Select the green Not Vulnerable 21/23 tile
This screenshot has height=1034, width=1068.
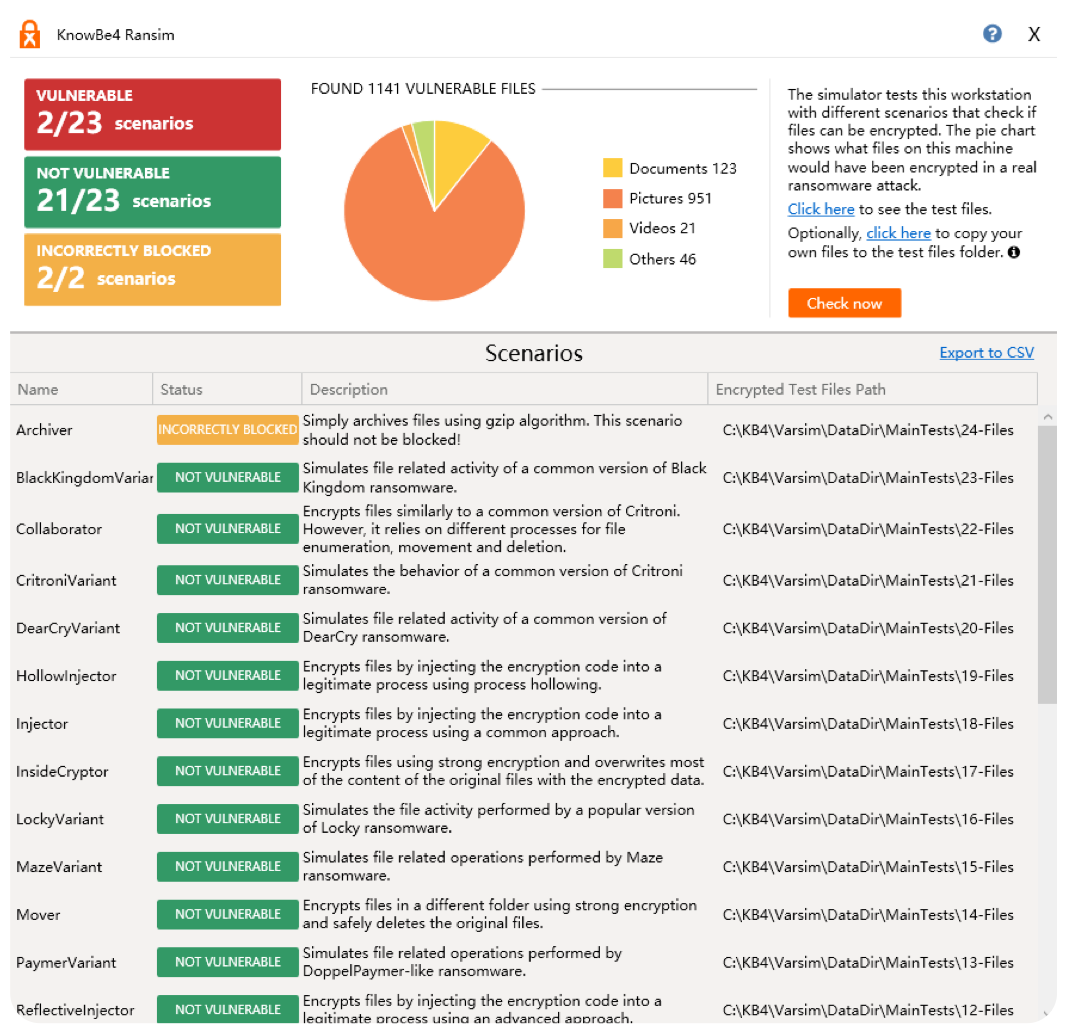pyautogui.click(x=153, y=192)
